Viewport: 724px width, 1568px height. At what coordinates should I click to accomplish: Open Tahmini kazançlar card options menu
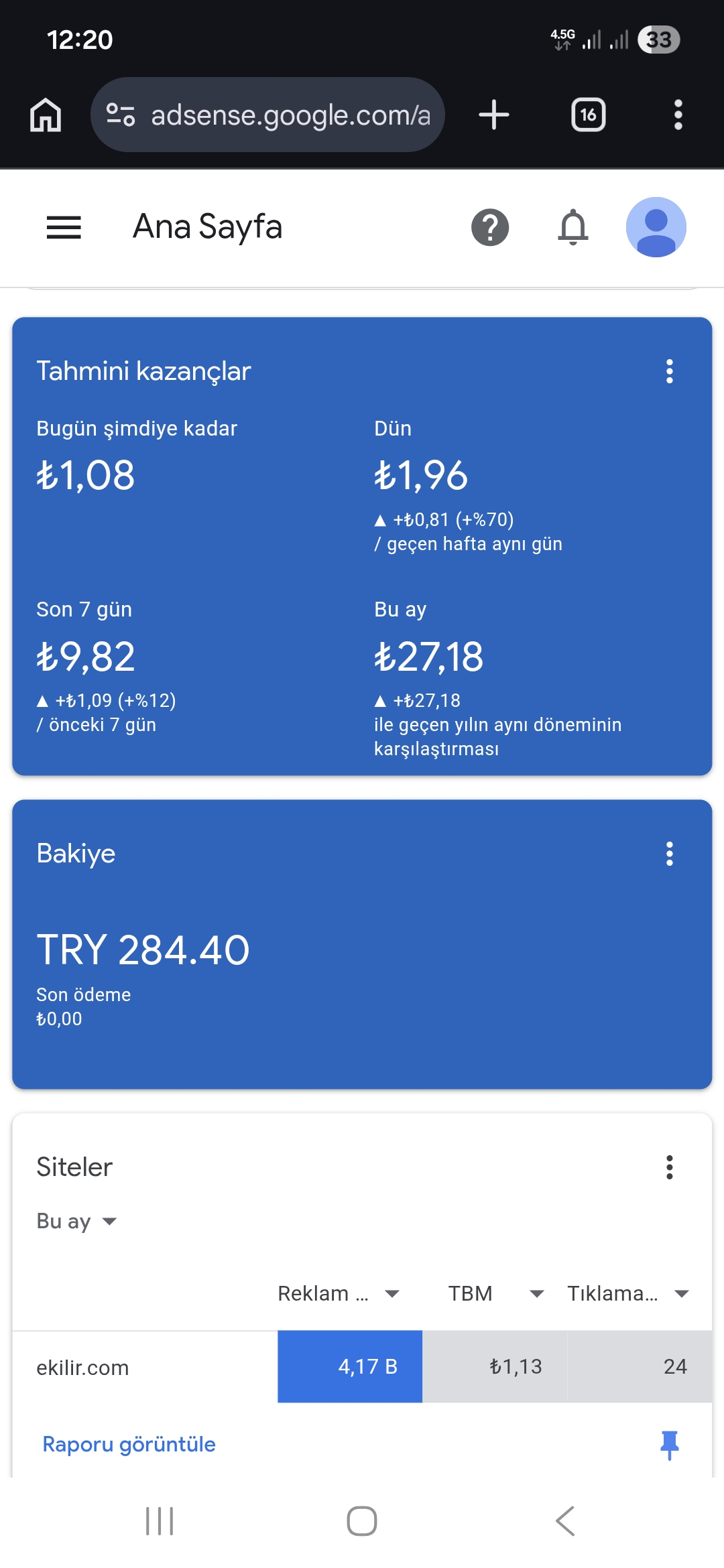[669, 371]
